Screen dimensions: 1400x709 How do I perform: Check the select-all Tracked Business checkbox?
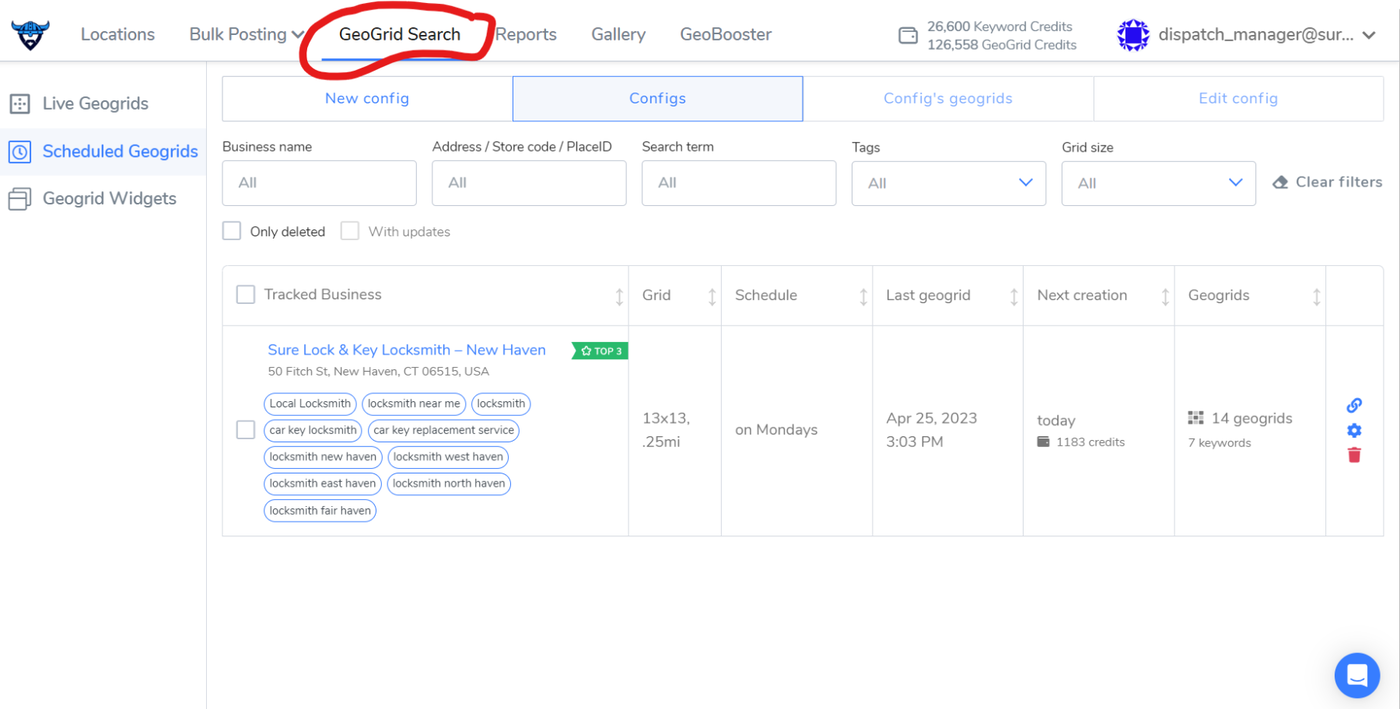[246, 295]
